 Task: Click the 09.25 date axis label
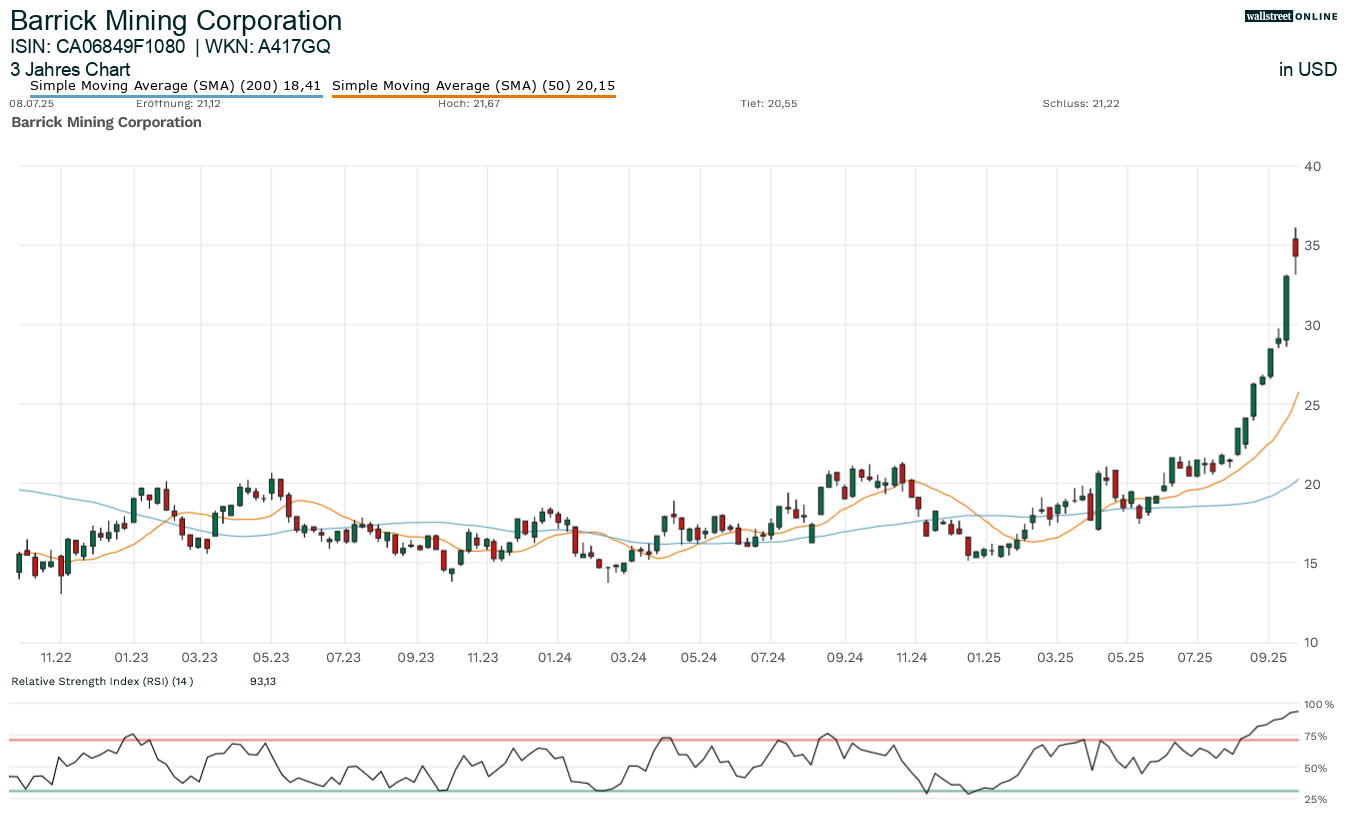tap(1268, 657)
